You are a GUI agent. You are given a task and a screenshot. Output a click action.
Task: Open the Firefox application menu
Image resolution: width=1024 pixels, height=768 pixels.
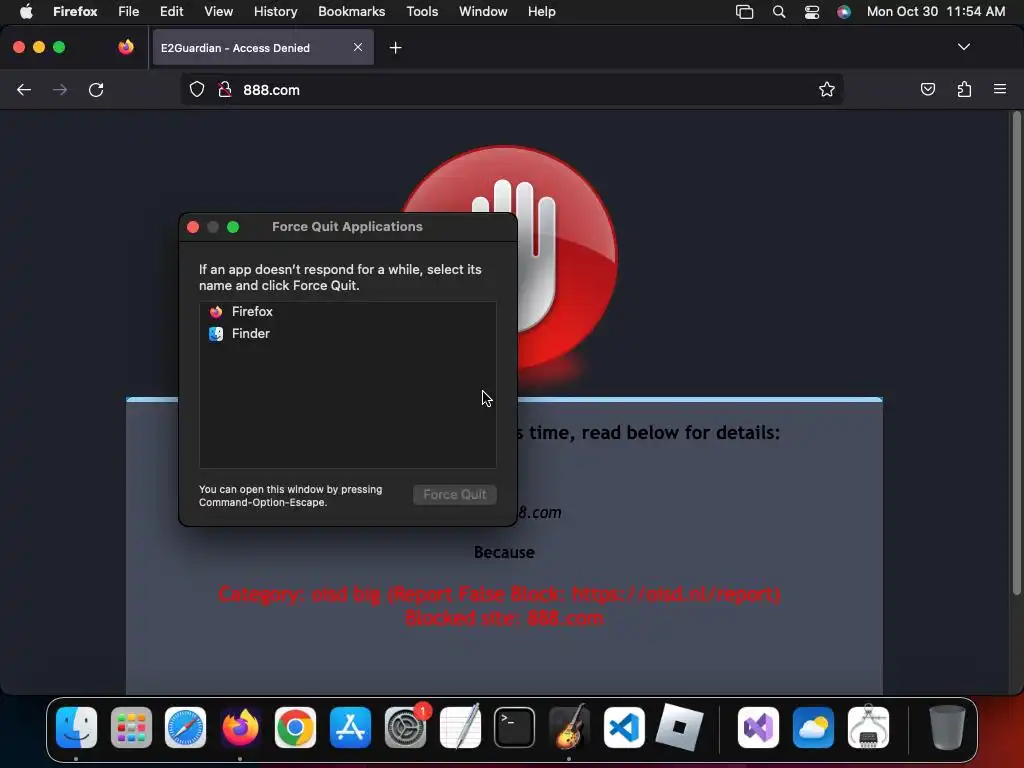[75, 11]
